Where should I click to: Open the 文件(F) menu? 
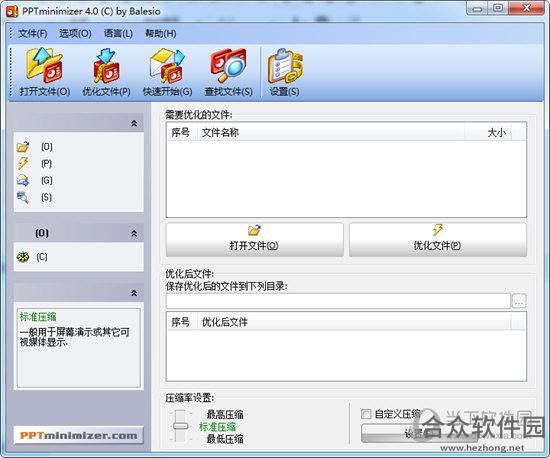[x=33, y=34]
